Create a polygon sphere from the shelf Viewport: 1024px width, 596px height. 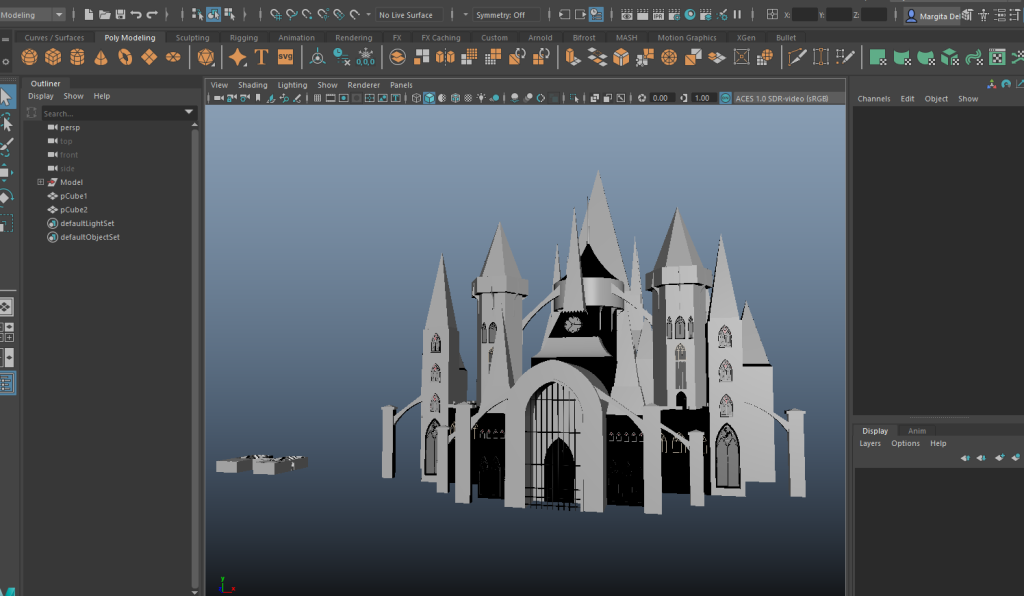(x=29, y=57)
